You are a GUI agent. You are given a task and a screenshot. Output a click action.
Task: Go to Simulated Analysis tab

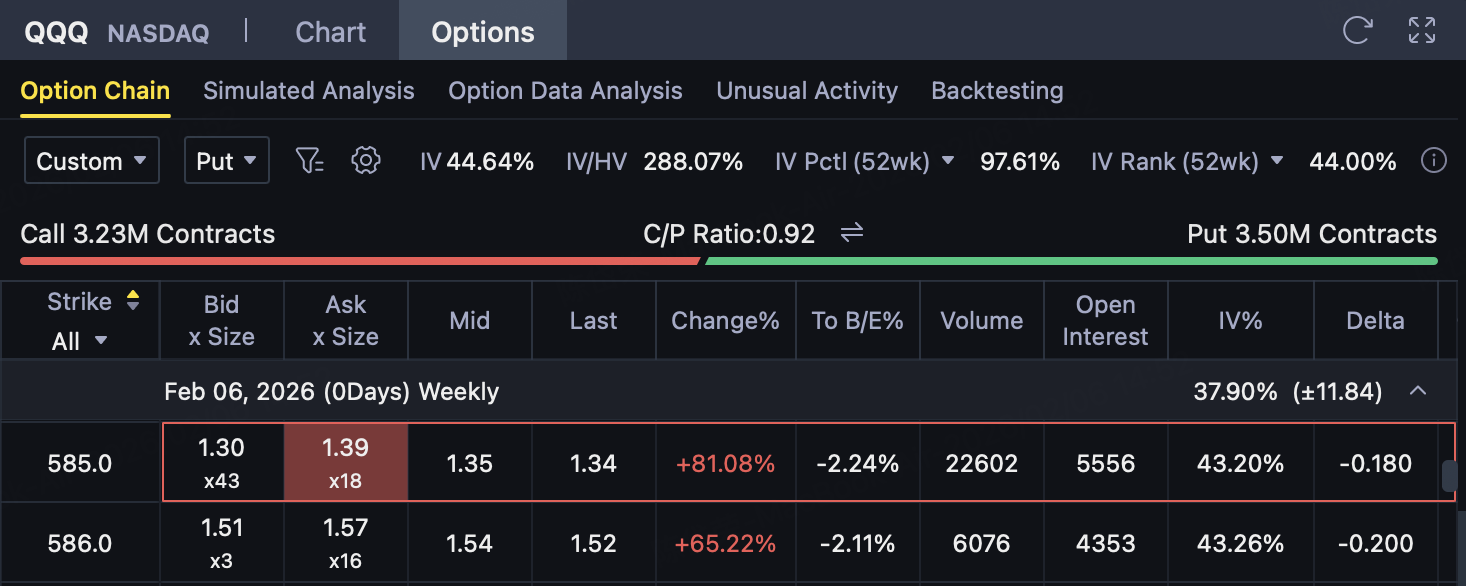pyautogui.click(x=309, y=91)
